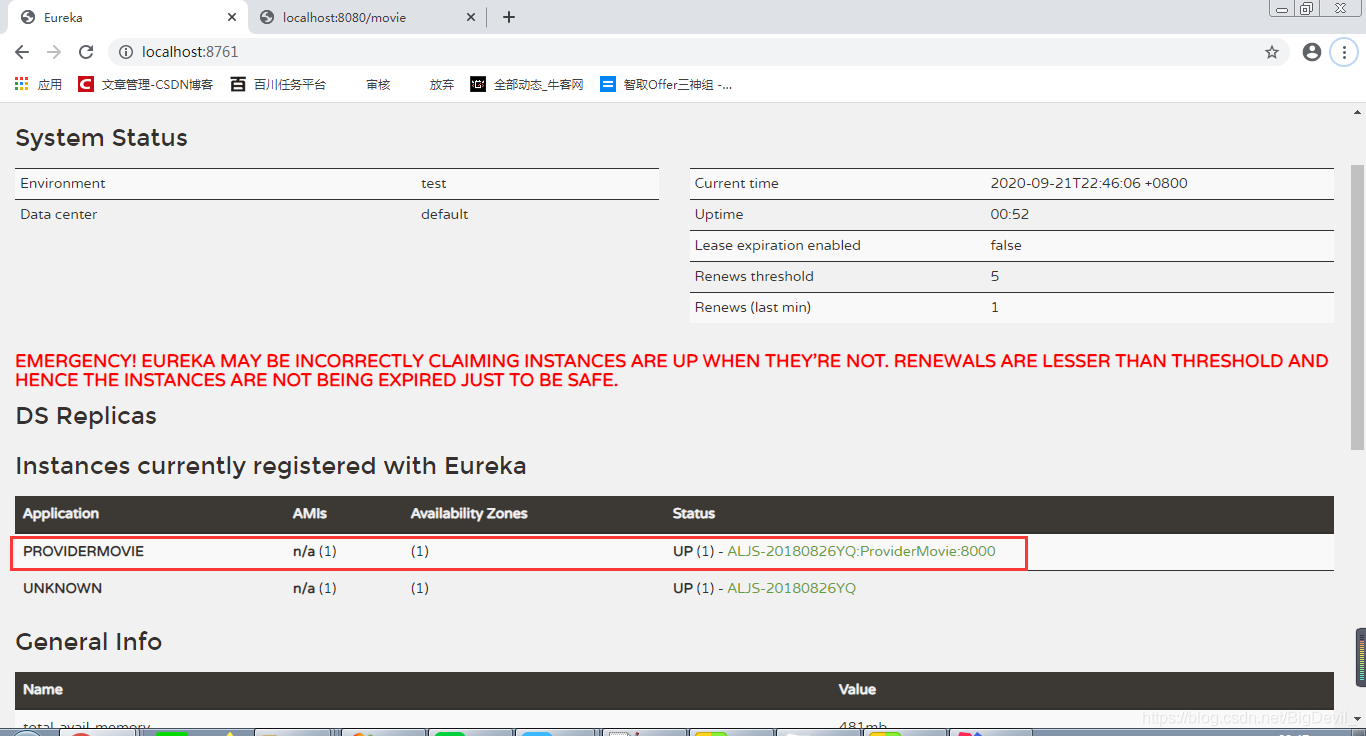Screen dimensions: 1366x736
Task: Click the DS Replicas heading
Action: (x=86, y=416)
